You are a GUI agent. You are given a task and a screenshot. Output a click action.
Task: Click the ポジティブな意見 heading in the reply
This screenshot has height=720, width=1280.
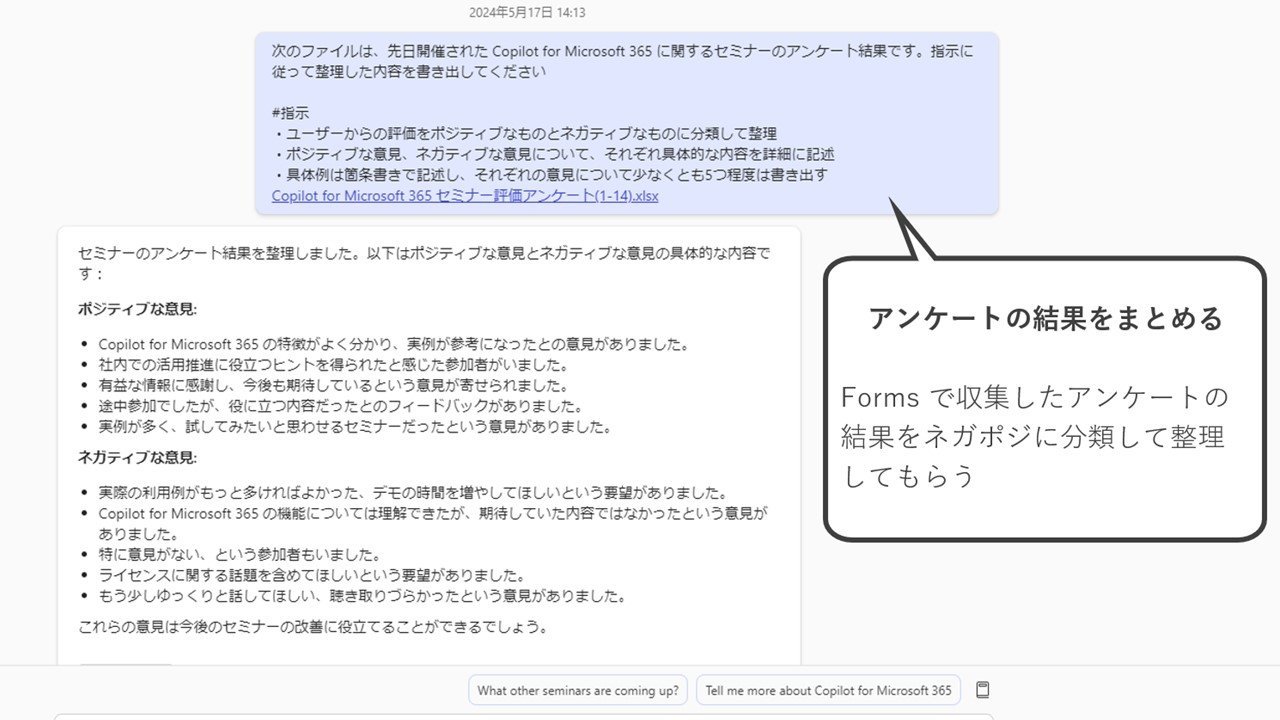coord(138,310)
